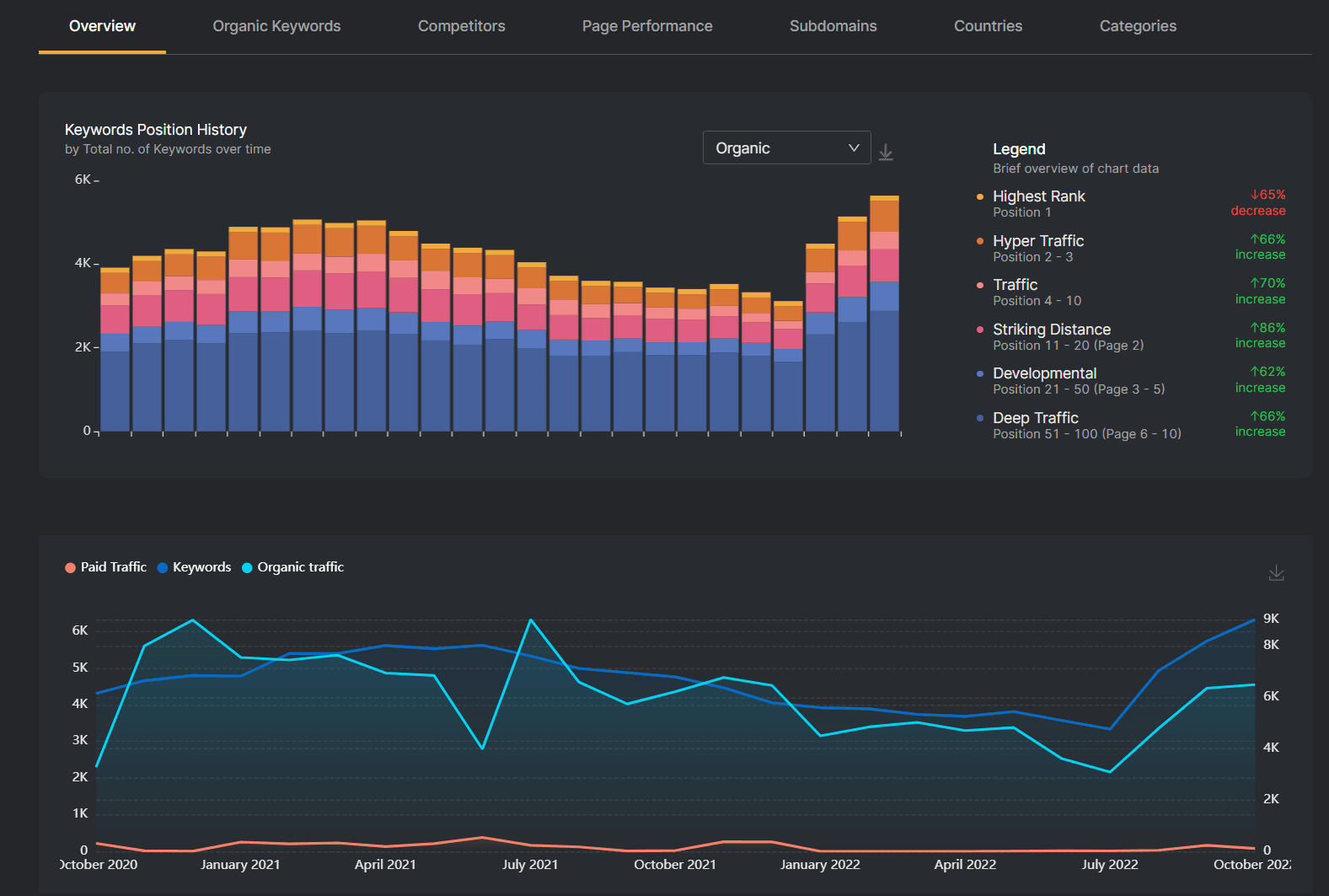This screenshot has width=1329, height=896.
Task: Open the Page Performance tab
Action: click(647, 26)
